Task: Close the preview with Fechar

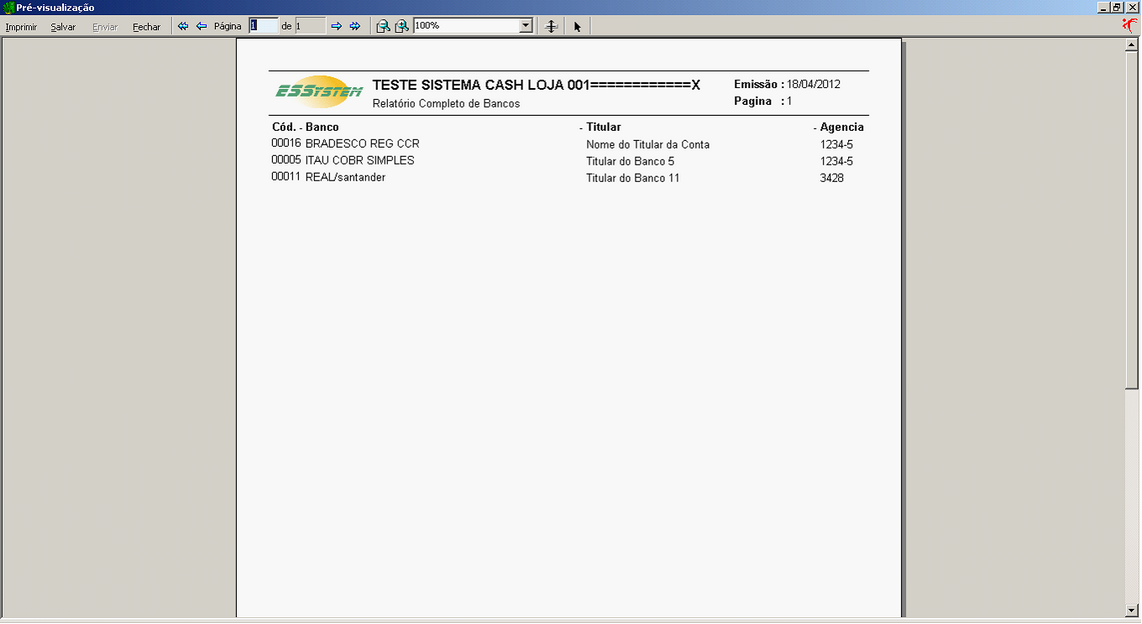Action: pyautogui.click(x=146, y=27)
